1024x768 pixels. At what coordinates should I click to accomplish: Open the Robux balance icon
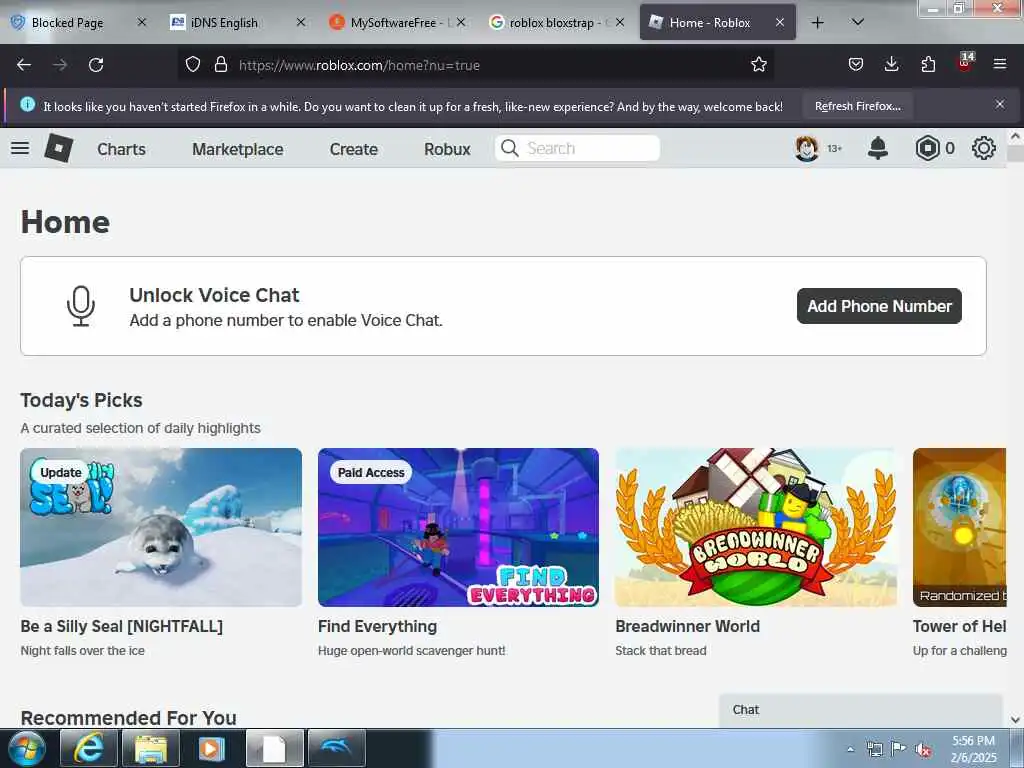click(927, 148)
